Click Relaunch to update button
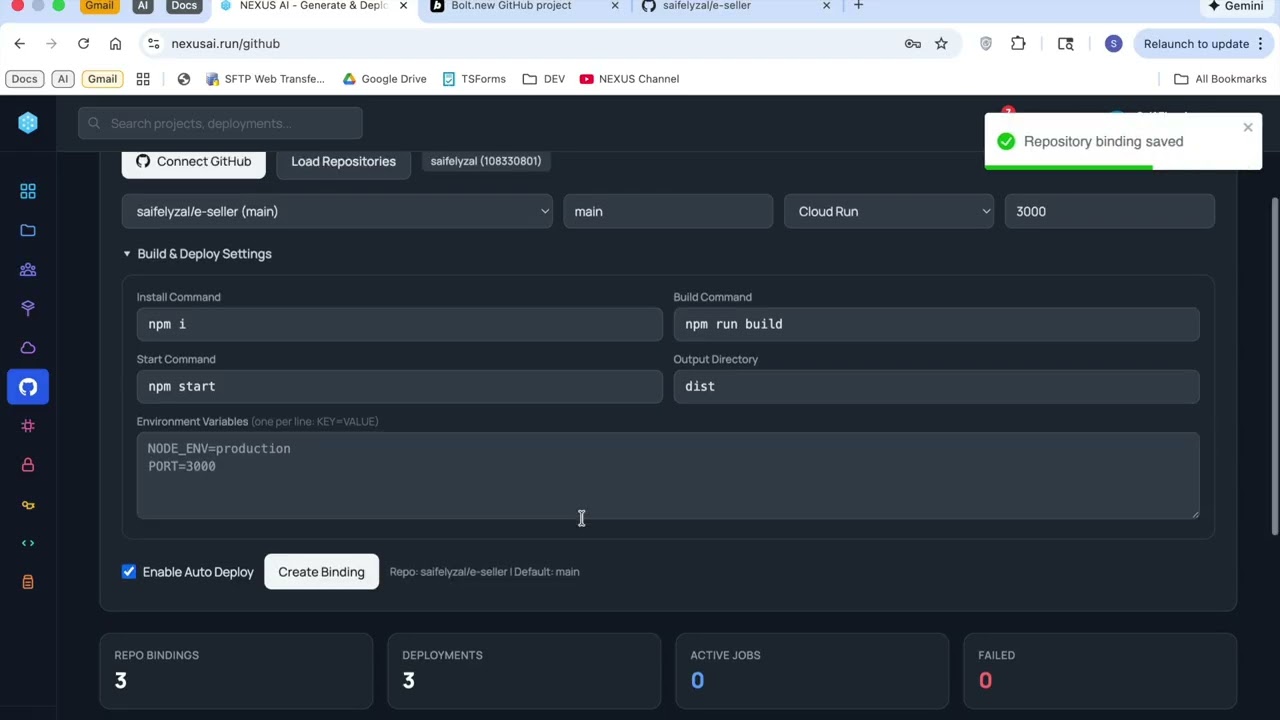Screen dimensions: 1280x720 tap(1203, 44)
